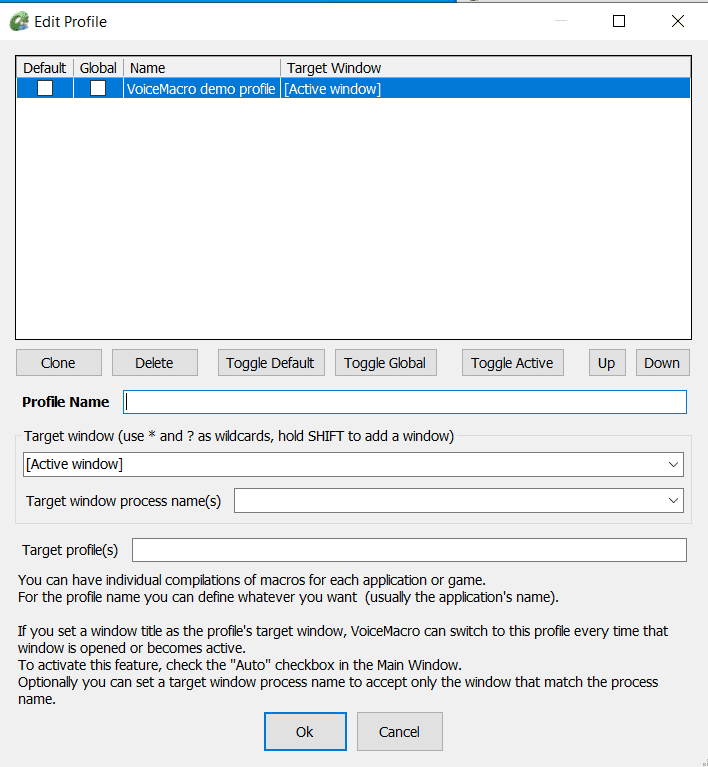Click the Global column header
The image size is (708, 767).
click(98, 68)
